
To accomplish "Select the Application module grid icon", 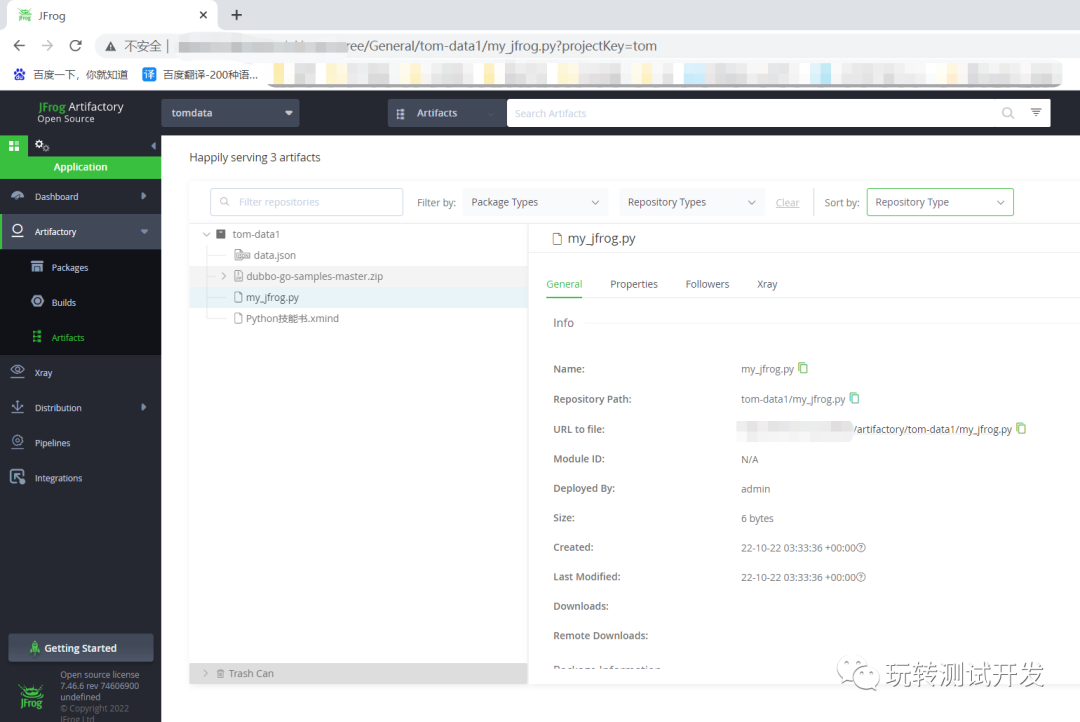I will (x=14, y=145).
